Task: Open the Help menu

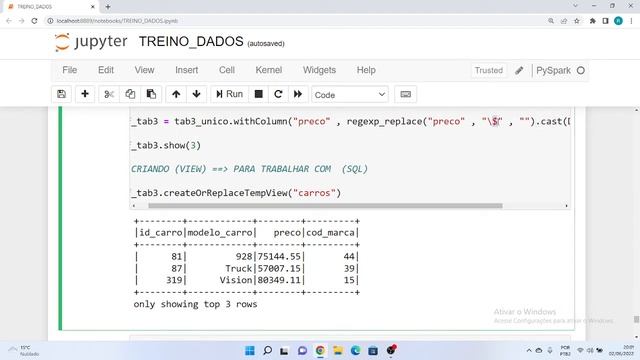Action: click(x=366, y=70)
